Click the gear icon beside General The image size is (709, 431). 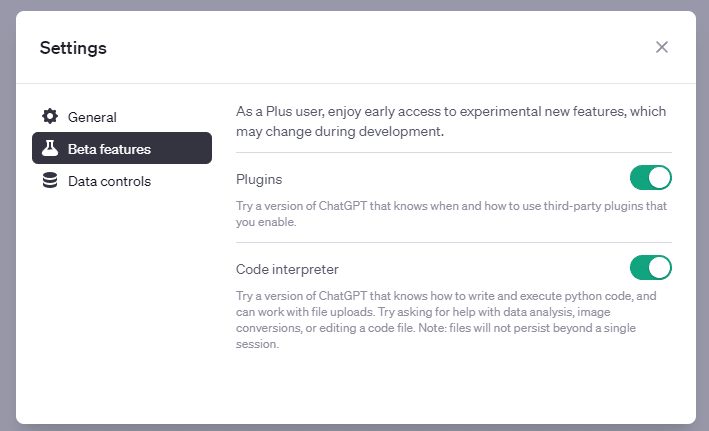click(50, 116)
